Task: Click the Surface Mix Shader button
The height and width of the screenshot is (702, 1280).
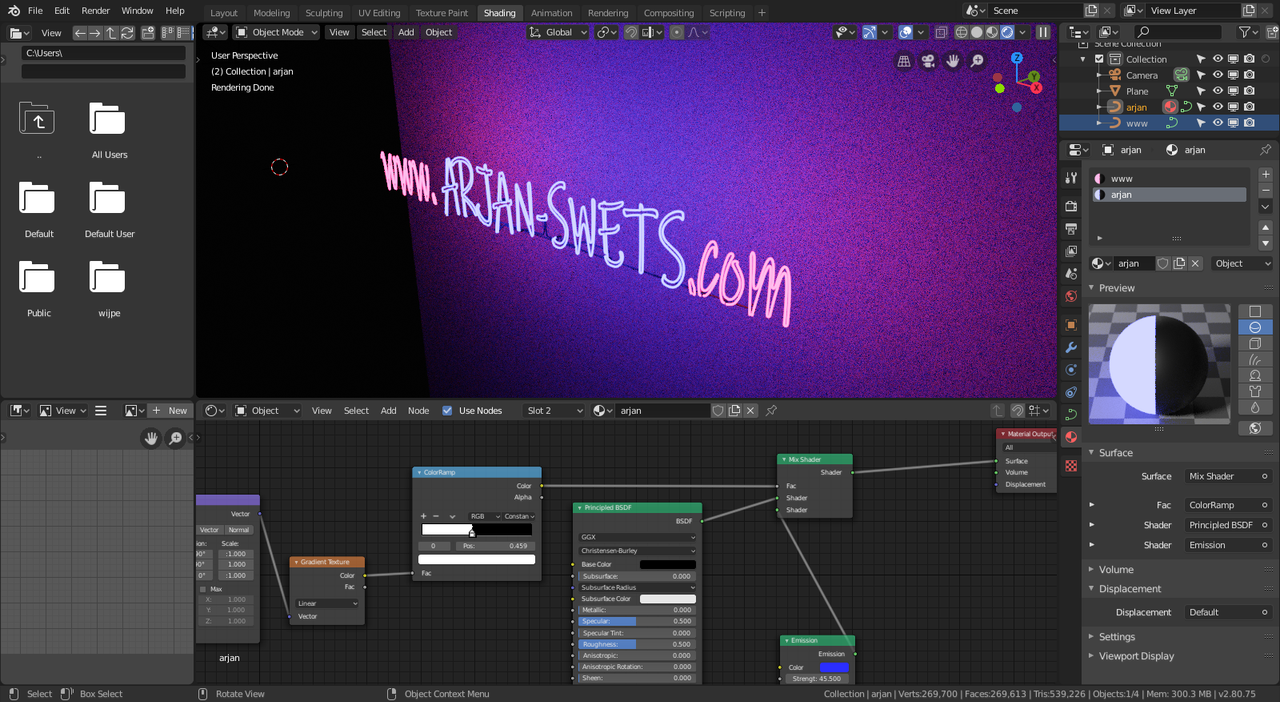Action: [1228, 476]
